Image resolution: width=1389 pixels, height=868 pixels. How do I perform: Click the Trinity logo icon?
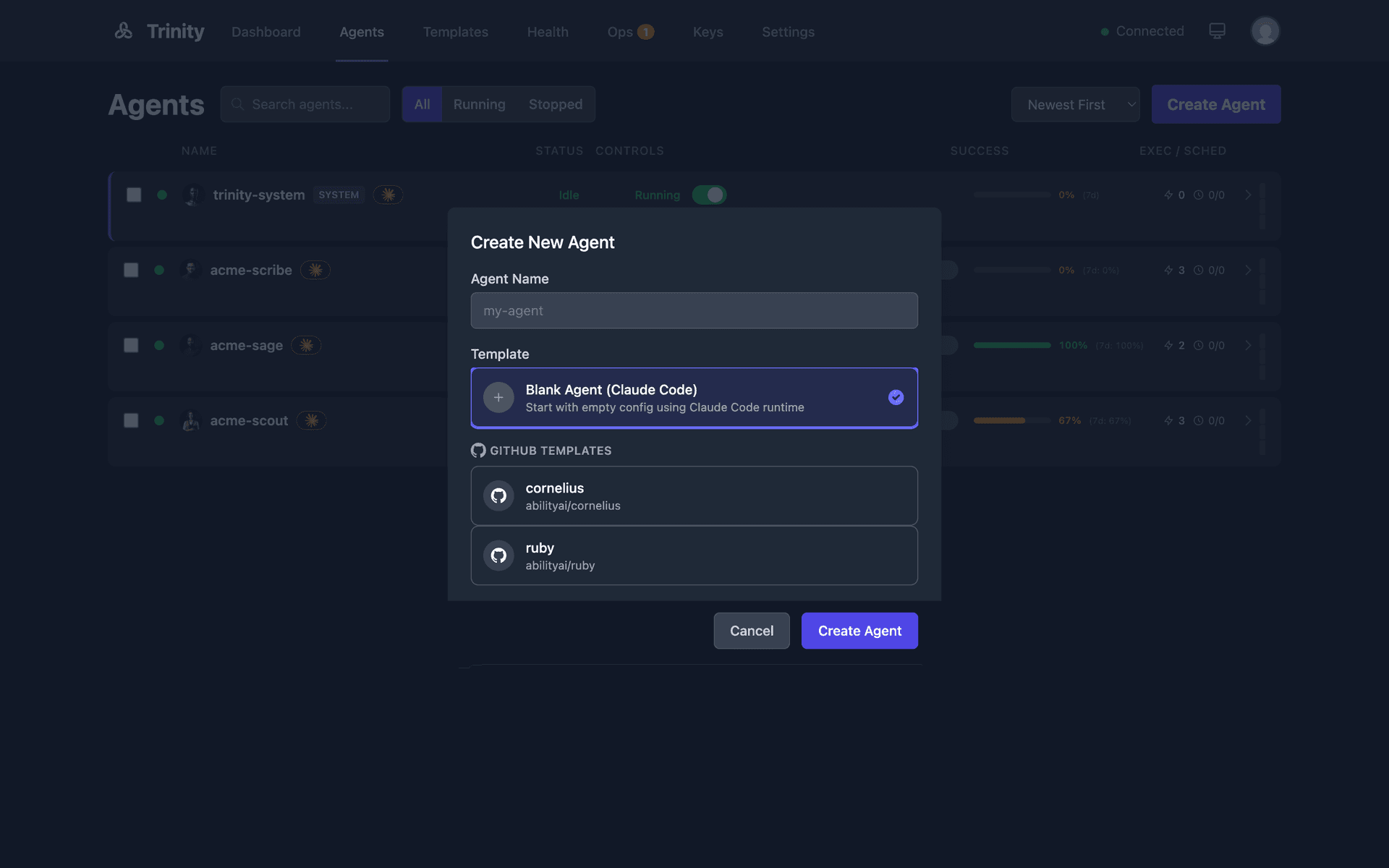tap(123, 30)
